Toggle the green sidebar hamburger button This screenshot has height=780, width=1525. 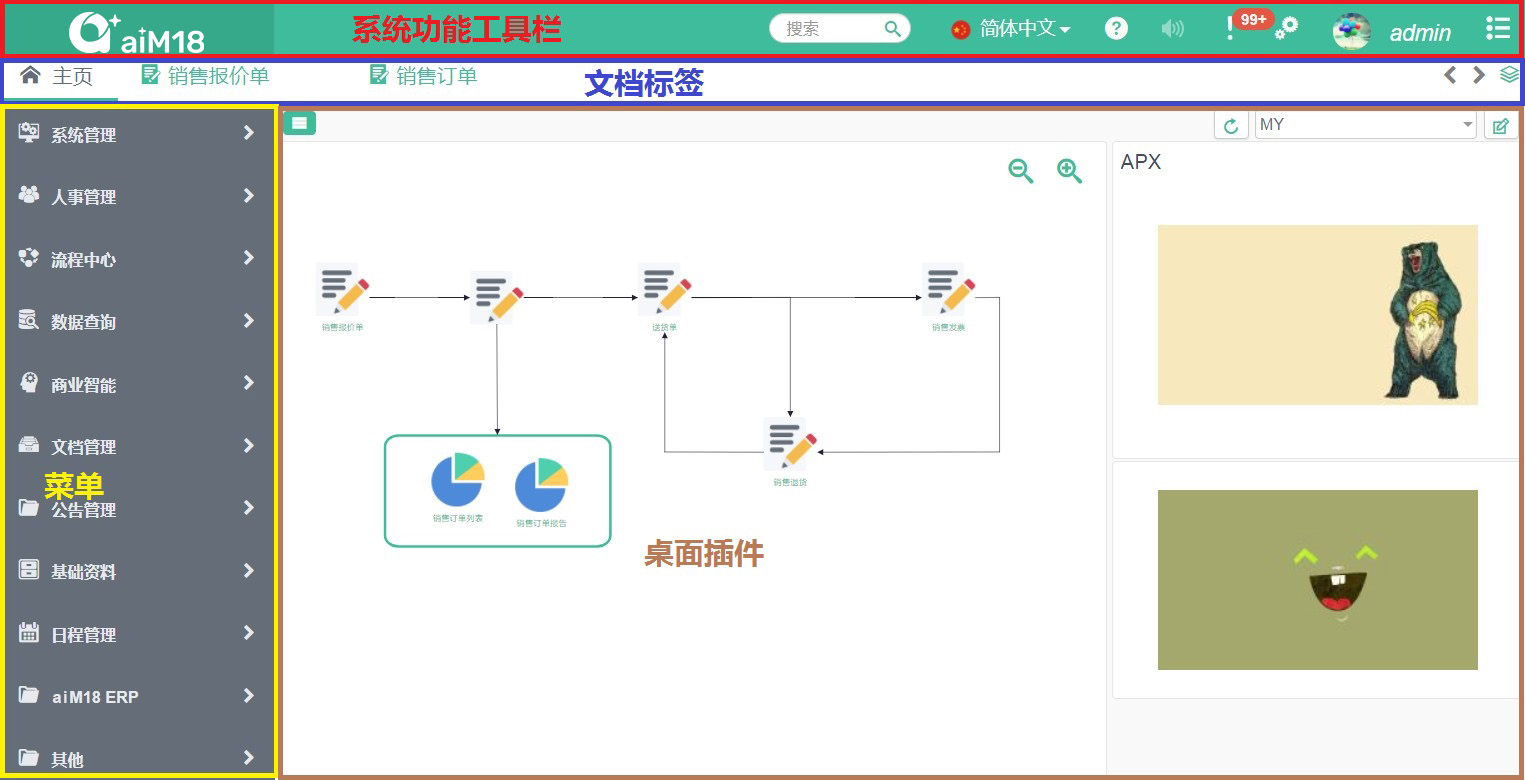pyautogui.click(x=300, y=124)
